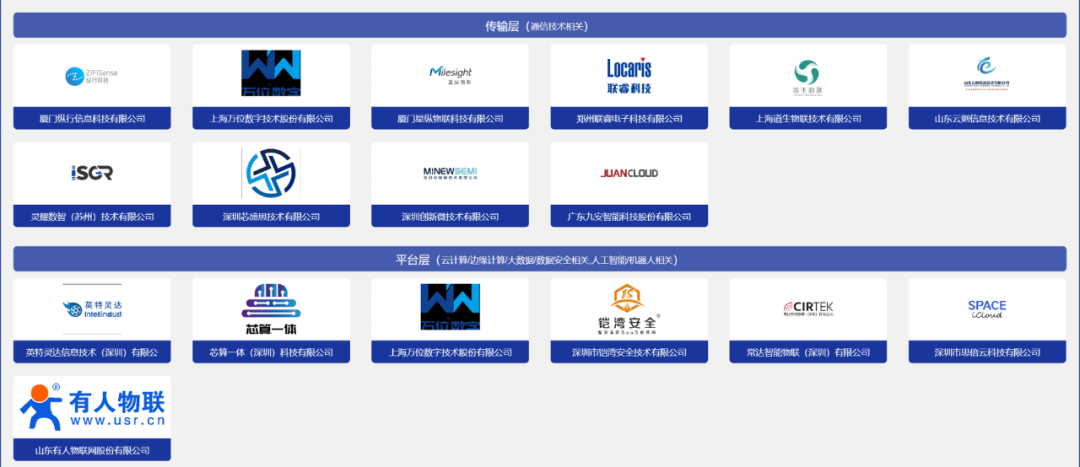Open the 山东云则 blue wave logo
The image size is (1080, 467).
(x=986, y=76)
